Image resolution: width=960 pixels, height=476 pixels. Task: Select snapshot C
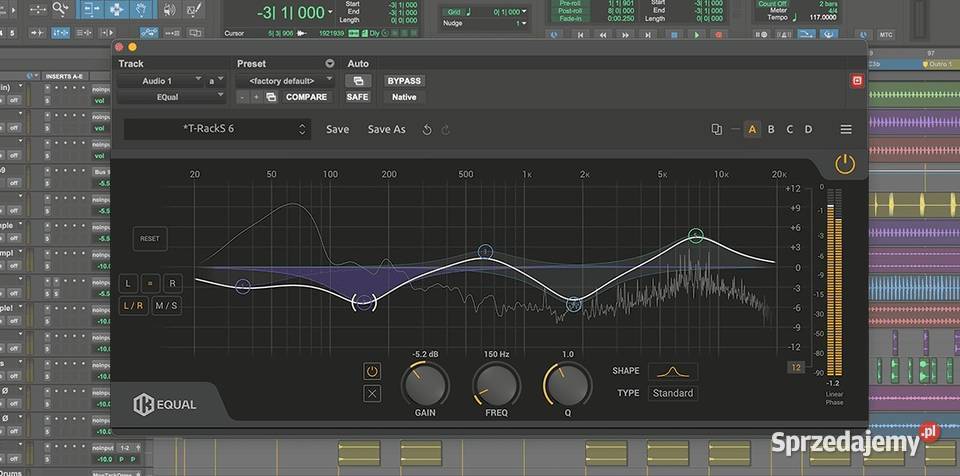pyautogui.click(x=790, y=129)
